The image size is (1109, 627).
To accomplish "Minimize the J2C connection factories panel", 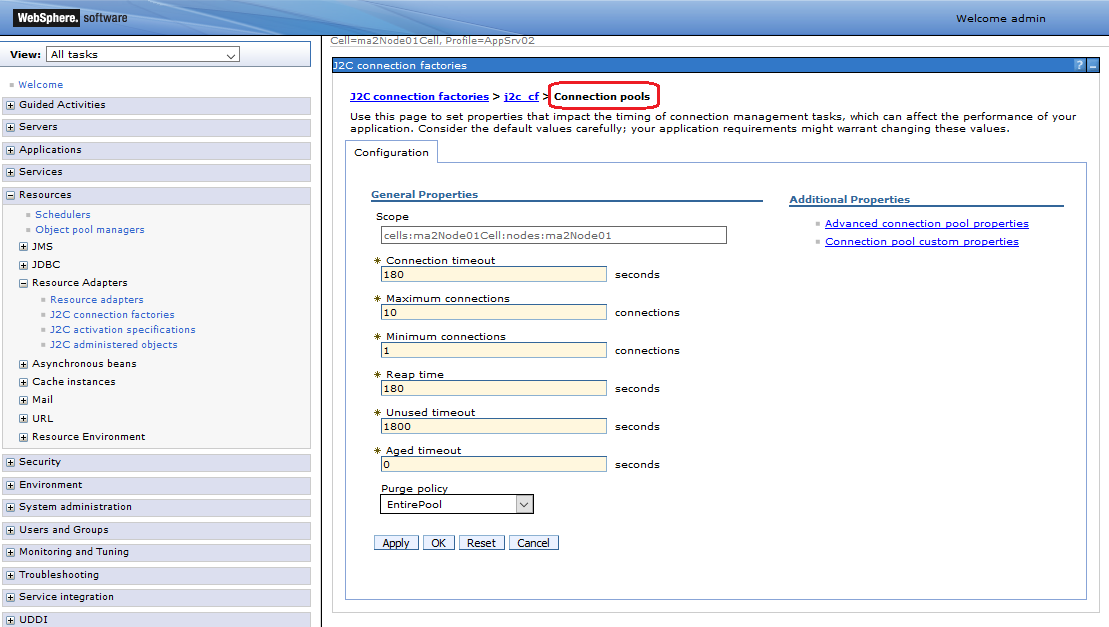I will 1093,65.
